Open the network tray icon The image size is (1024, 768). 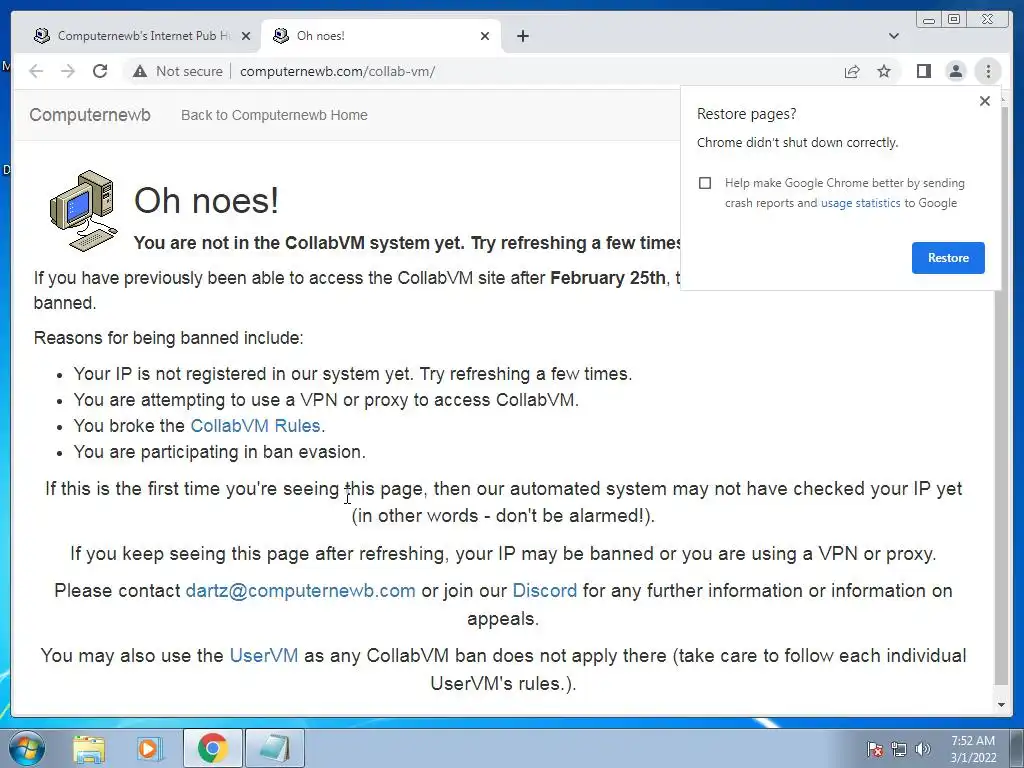(x=899, y=749)
